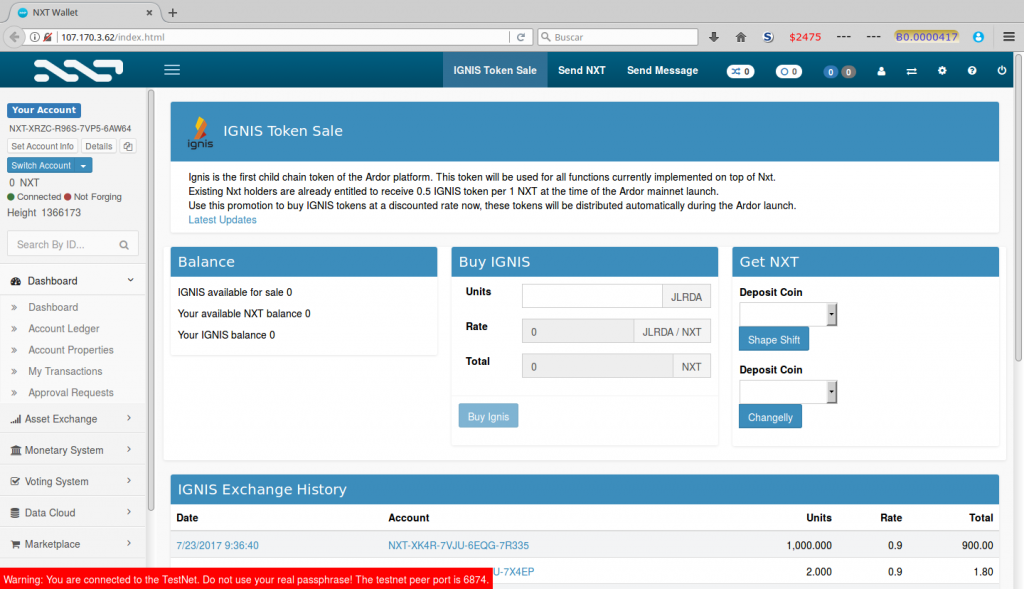Click the blue 0 notification badge

click(x=830, y=72)
